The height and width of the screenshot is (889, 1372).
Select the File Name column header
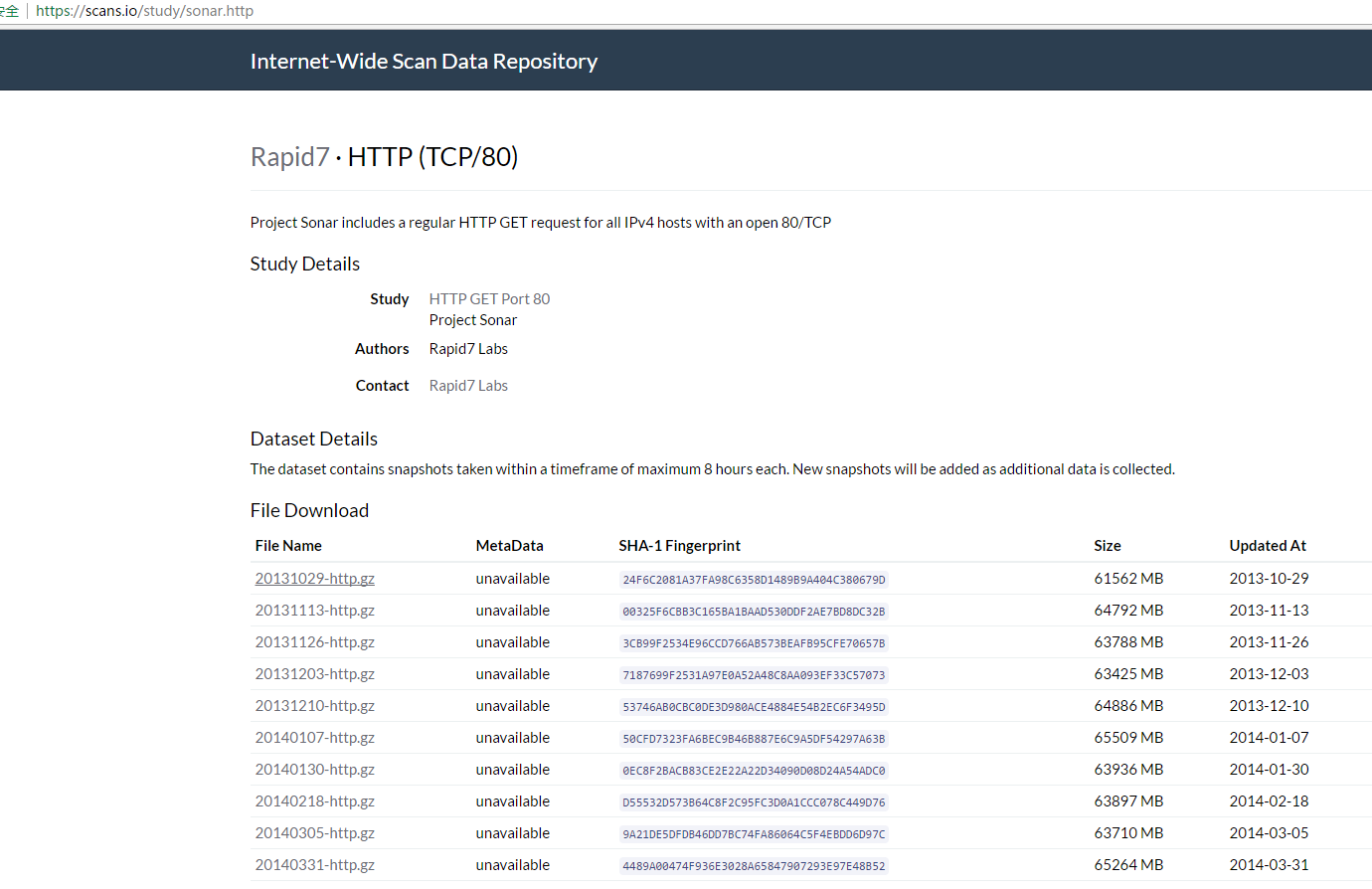coord(288,545)
